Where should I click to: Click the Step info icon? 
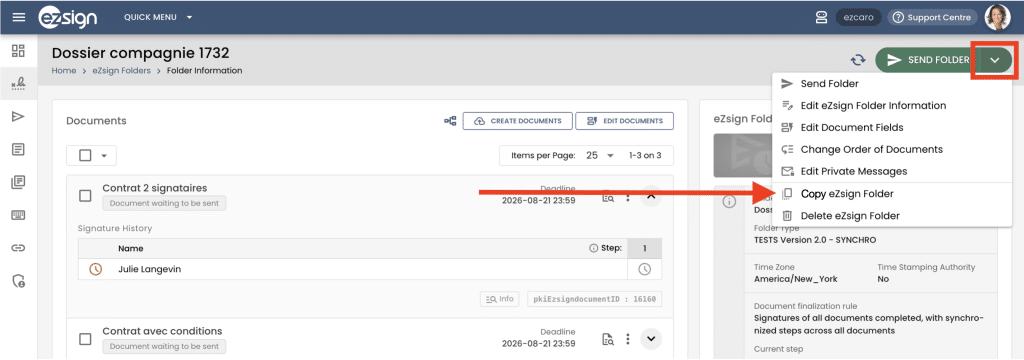tap(593, 248)
